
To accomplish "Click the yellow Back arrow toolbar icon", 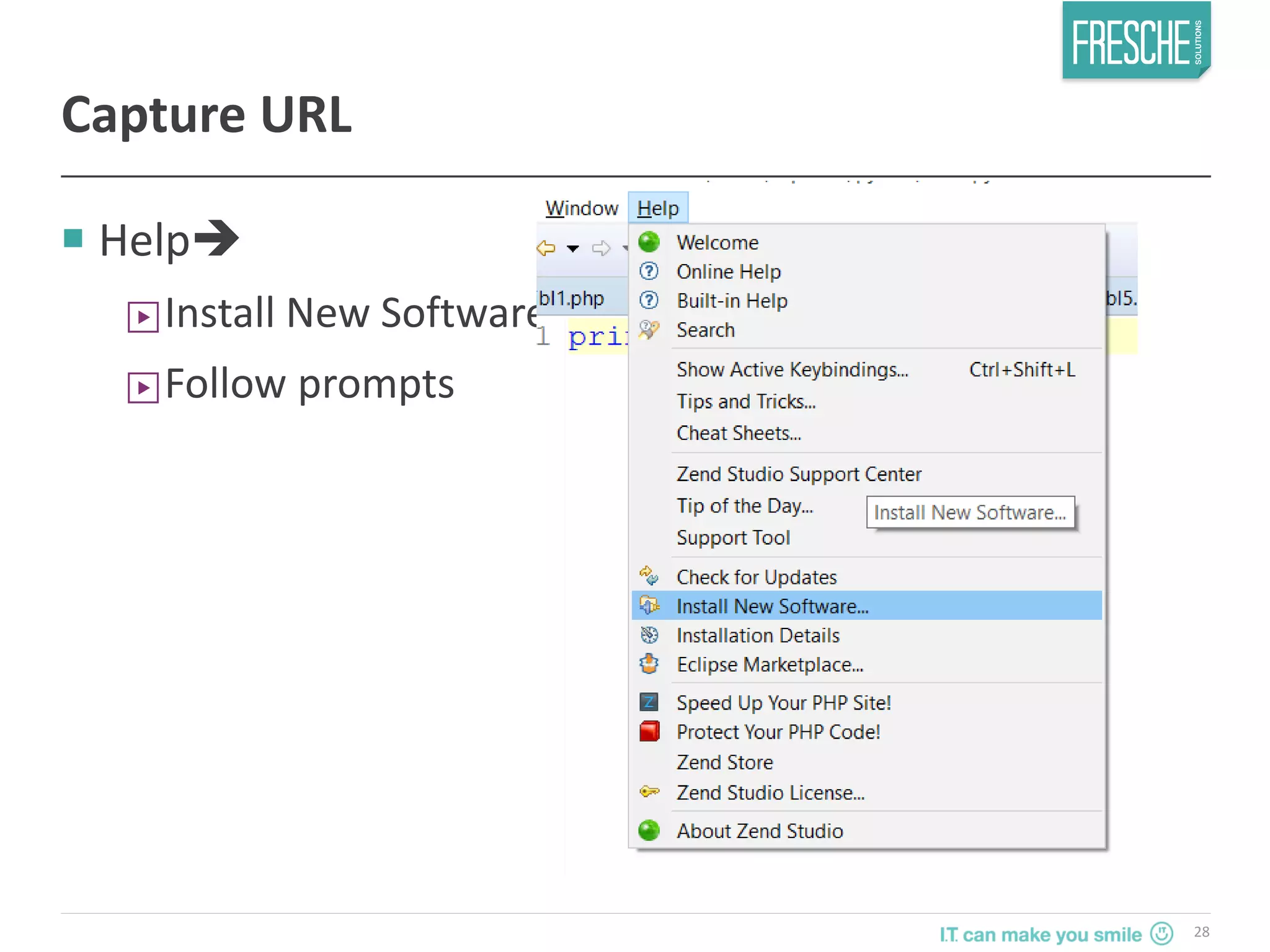I will coord(546,248).
